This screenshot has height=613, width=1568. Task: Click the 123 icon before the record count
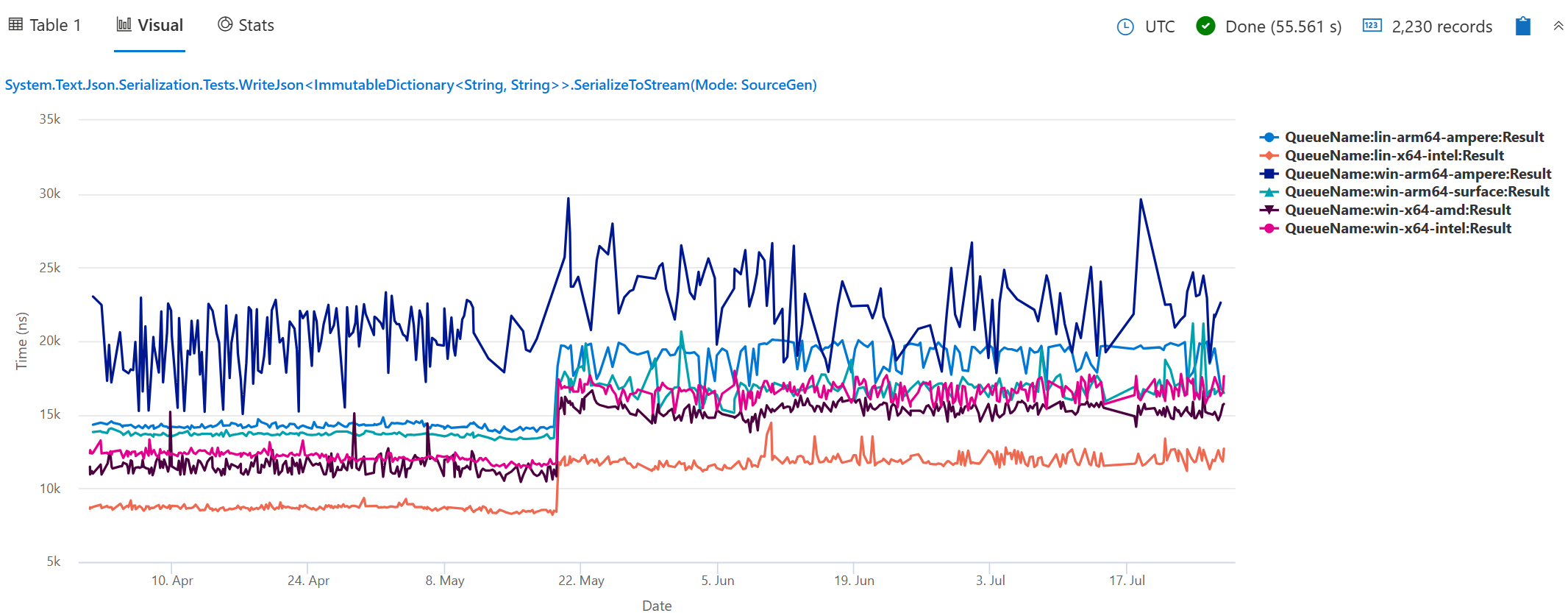1372,26
